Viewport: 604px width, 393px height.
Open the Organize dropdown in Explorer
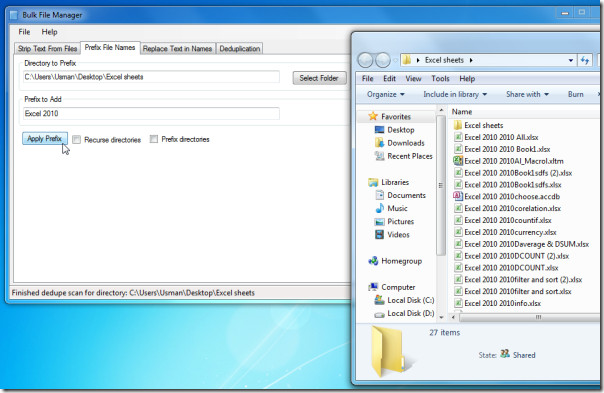(385, 94)
